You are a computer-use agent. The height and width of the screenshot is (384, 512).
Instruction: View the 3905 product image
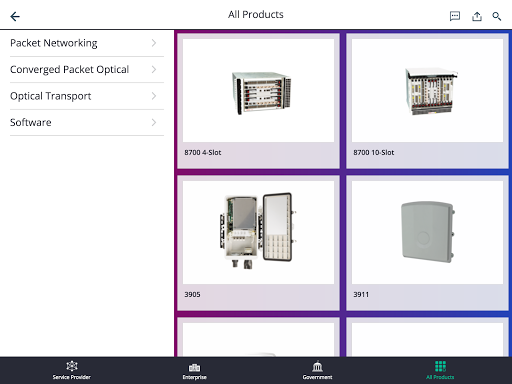[258, 232]
